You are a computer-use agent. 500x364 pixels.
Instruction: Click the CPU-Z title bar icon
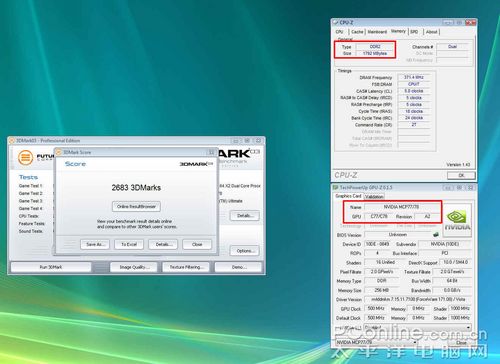[335, 22]
